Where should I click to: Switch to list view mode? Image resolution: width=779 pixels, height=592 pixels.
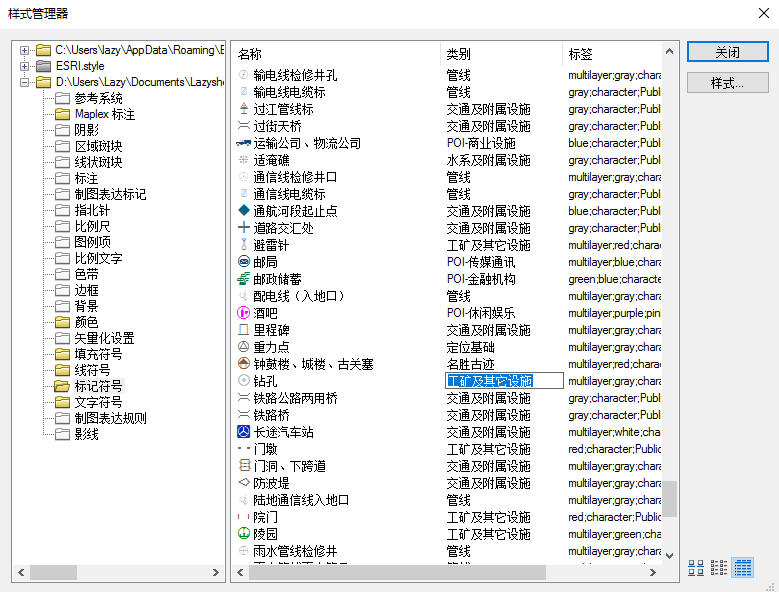[x=719, y=568]
